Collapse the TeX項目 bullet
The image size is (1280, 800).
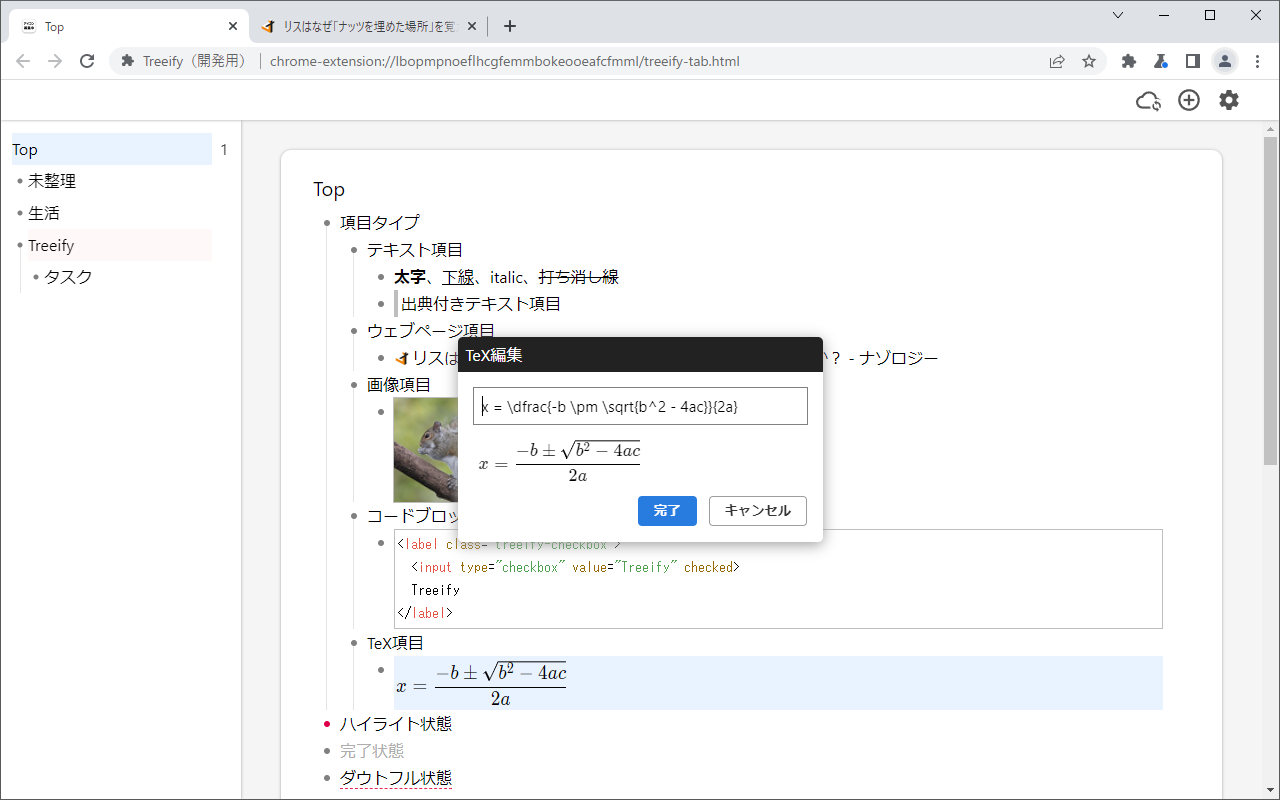353,643
